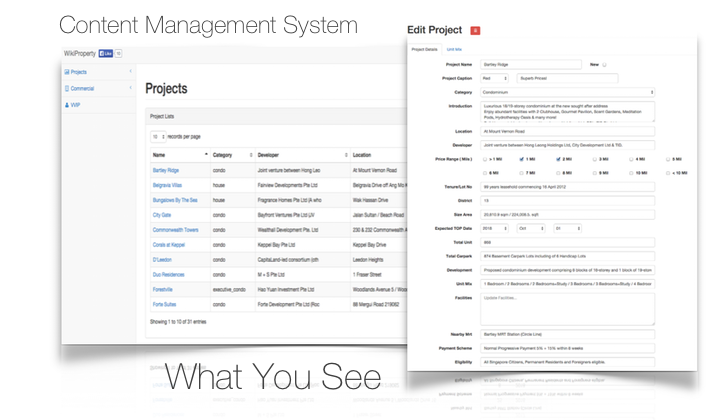The height and width of the screenshot is (420, 720).
Task: Switch to the Unit Mix tab
Action: (454, 48)
